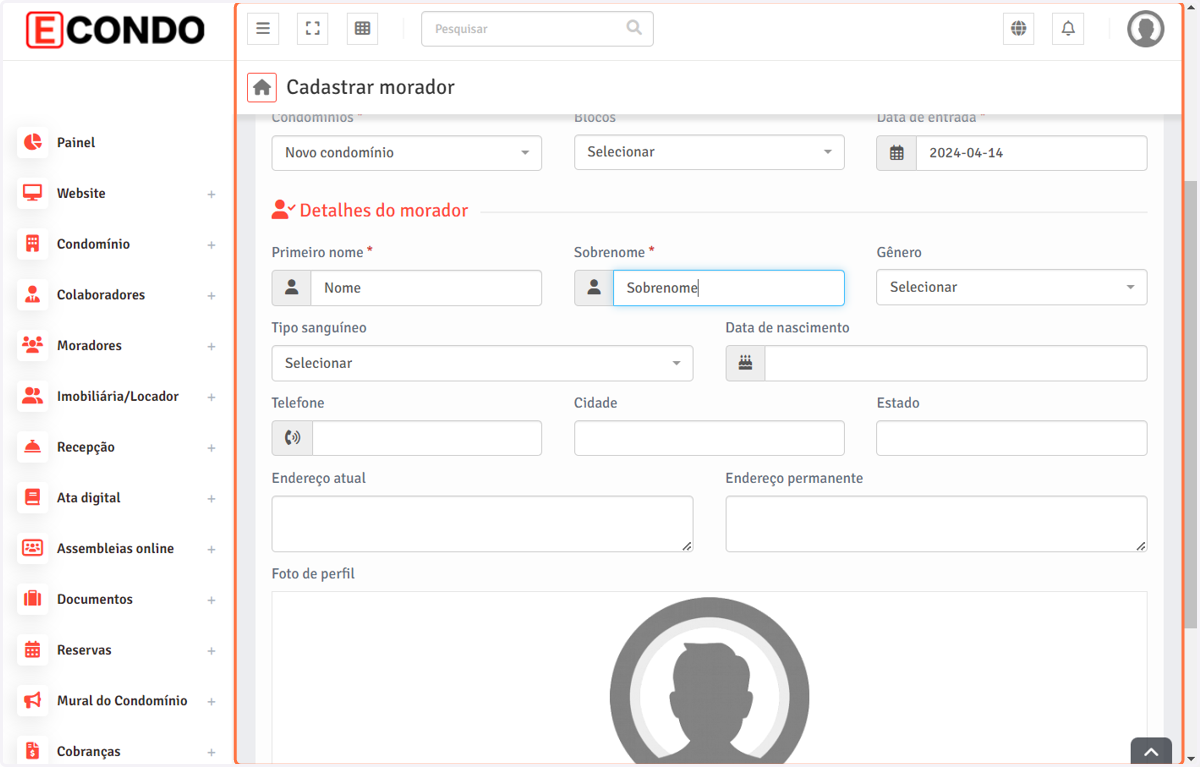This screenshot has height=767, width=1200.
Task: Open the Condomínios dropdown showing Novo condomínio
Action: [407, 153]
